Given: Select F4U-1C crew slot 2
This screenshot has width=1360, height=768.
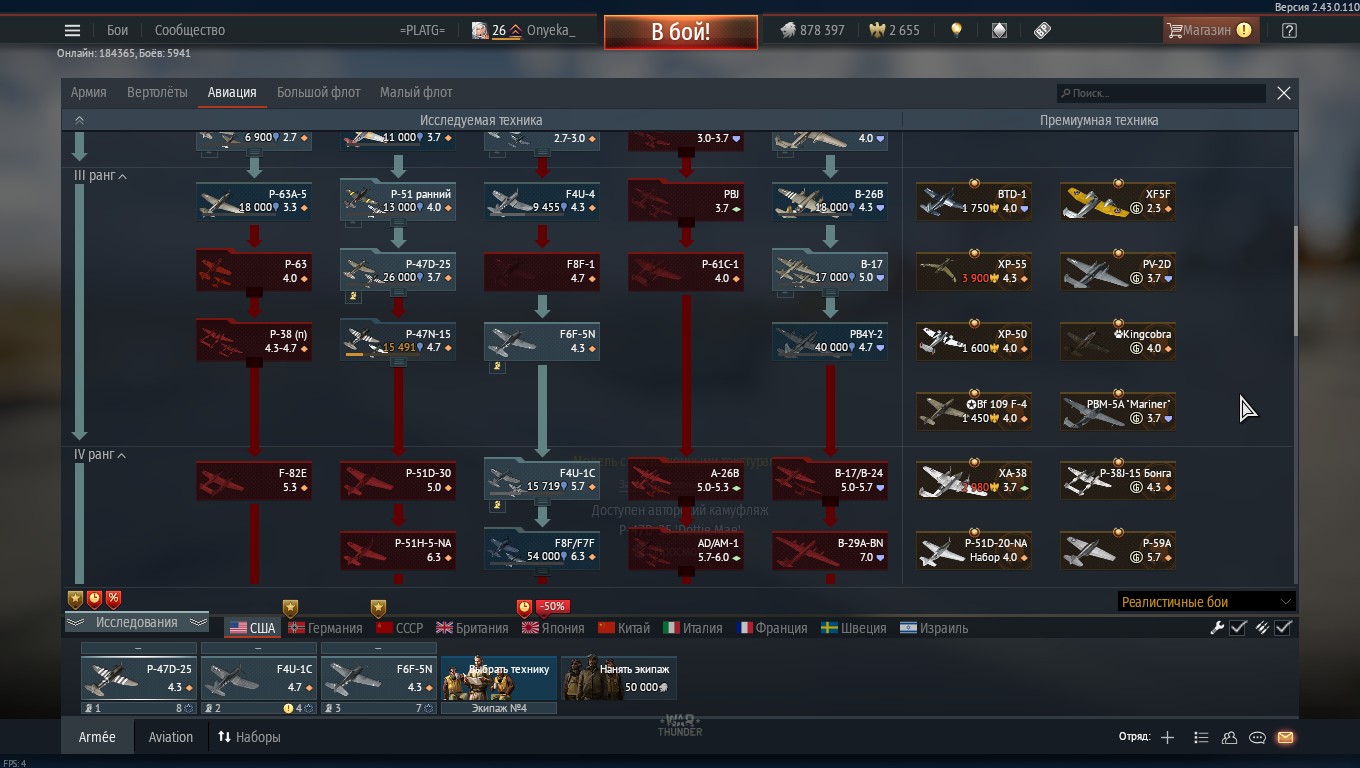Looking at the screenshot, I should pos(259,677).
